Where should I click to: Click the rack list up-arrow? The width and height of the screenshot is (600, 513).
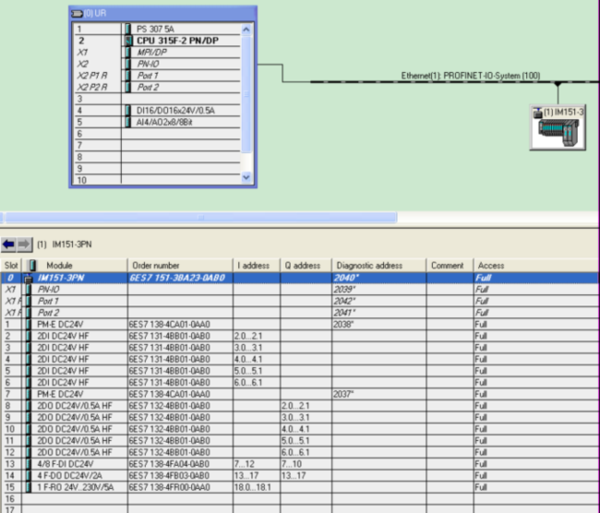(x=246, y=29)
